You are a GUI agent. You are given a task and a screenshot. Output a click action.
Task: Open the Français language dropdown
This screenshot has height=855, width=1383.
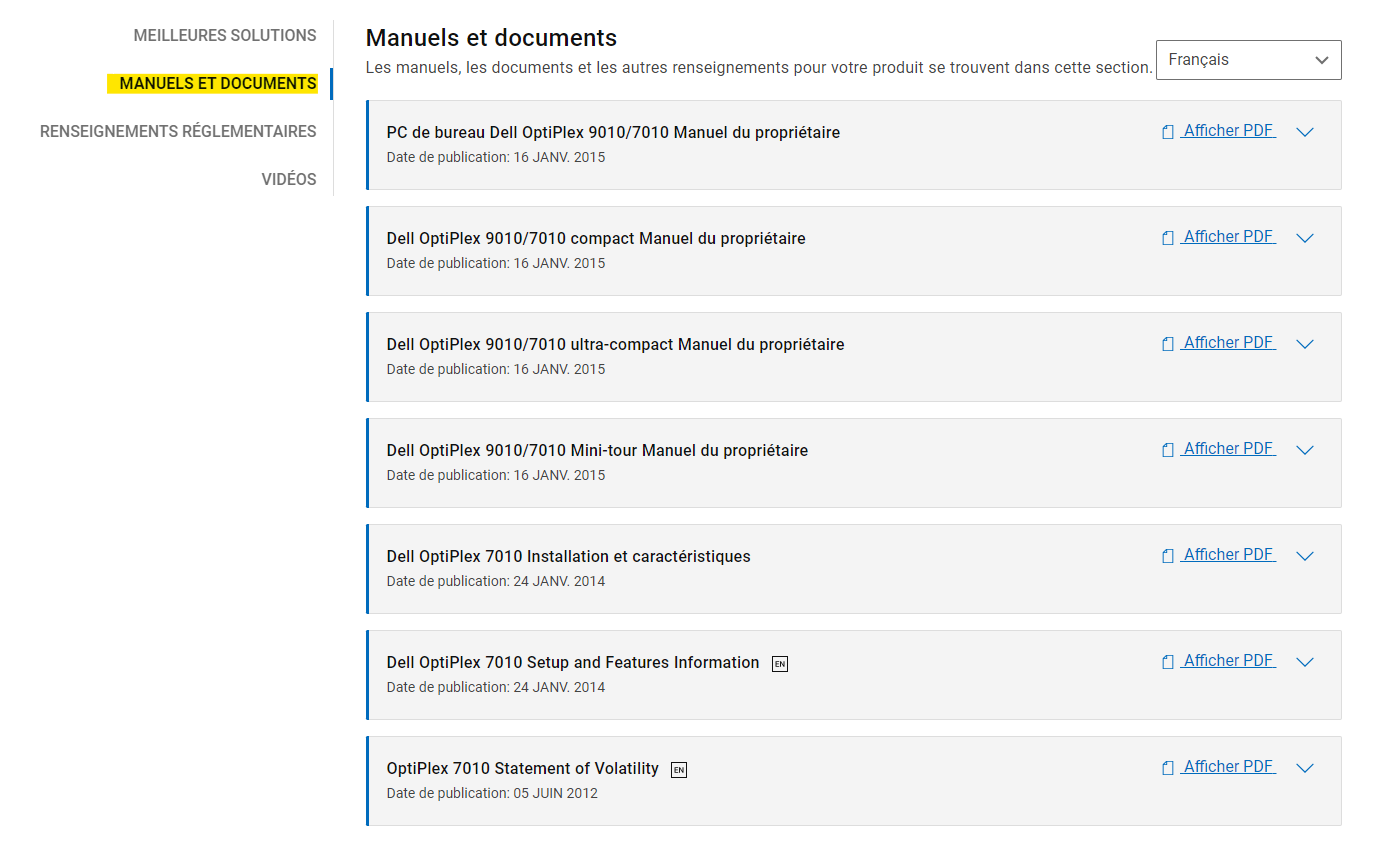coord(1248,60)
